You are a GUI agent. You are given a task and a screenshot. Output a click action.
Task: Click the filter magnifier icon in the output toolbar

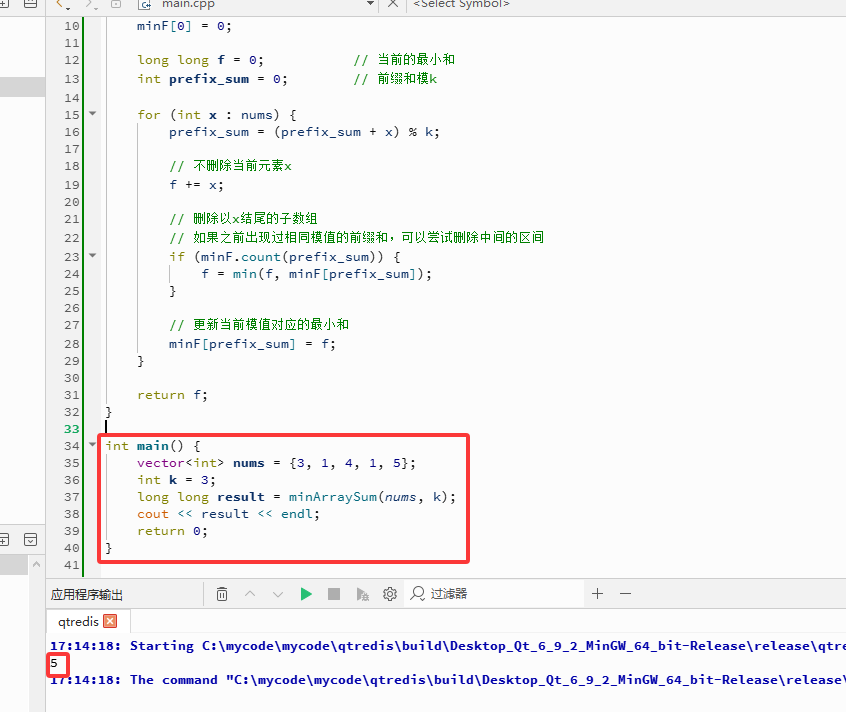(417, 594)
